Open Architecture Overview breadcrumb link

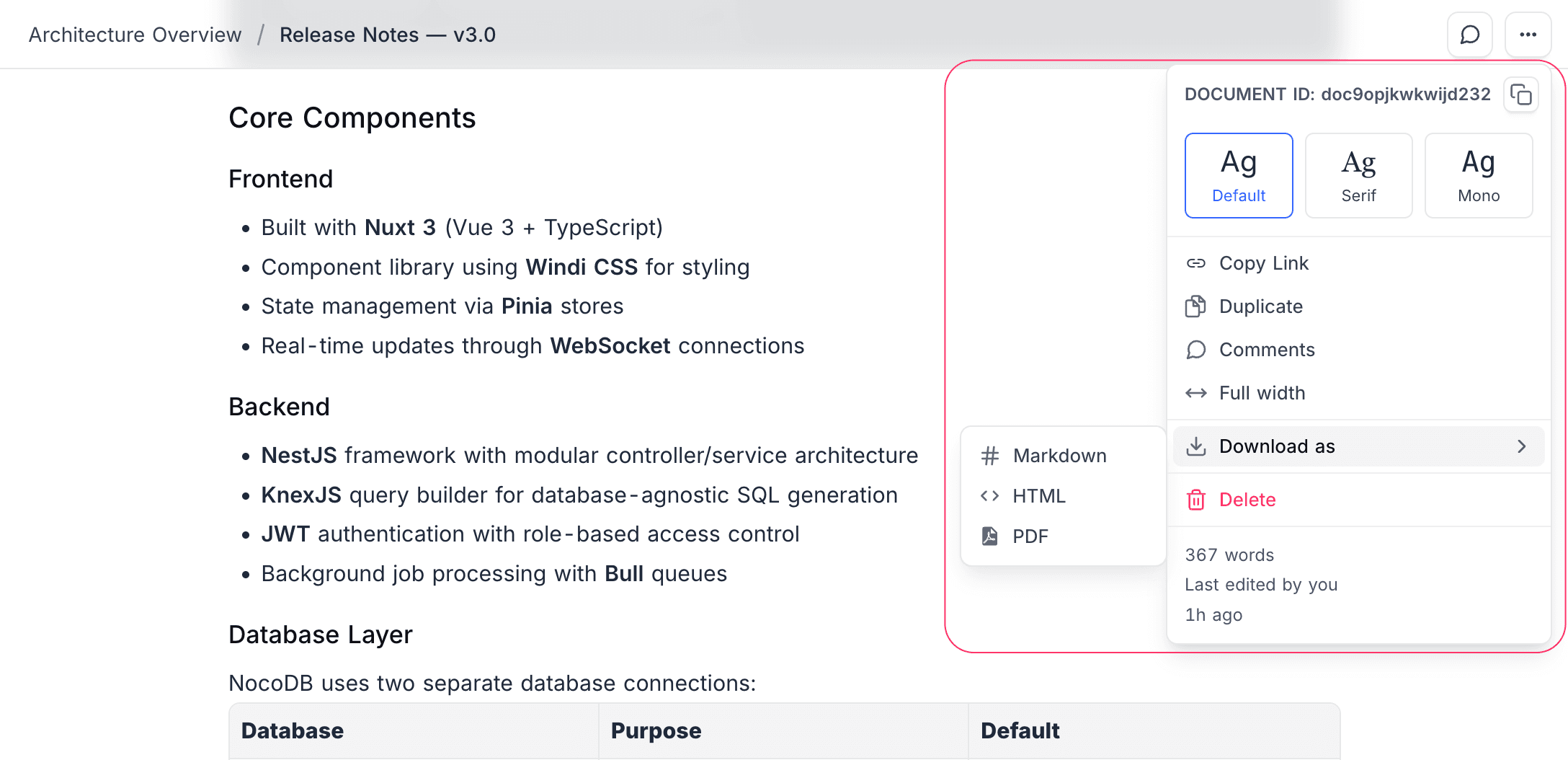click(135, 35)
